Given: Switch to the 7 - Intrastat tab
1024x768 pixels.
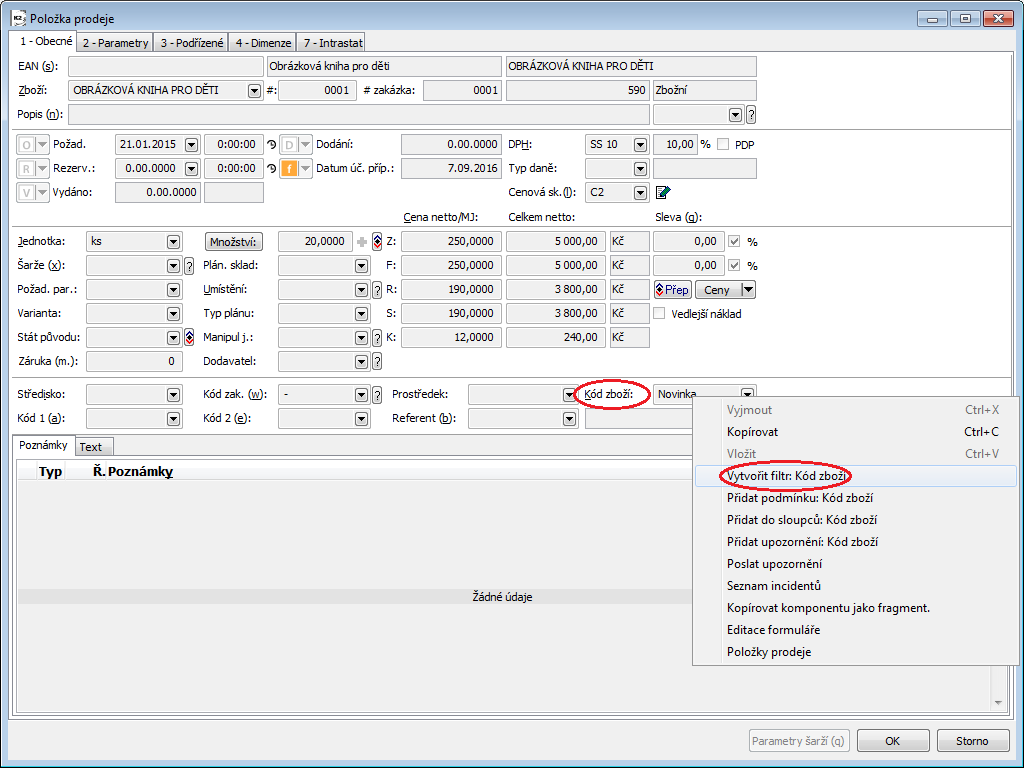Looking at the screenshot, I should pyautogui.click(x=332, y=42).
